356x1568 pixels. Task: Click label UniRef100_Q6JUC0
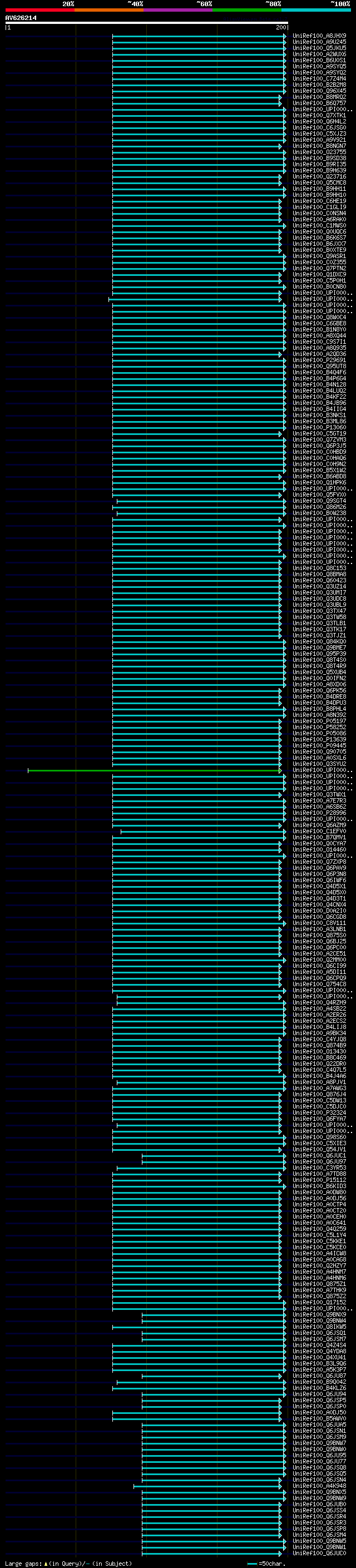point(319,1553)
